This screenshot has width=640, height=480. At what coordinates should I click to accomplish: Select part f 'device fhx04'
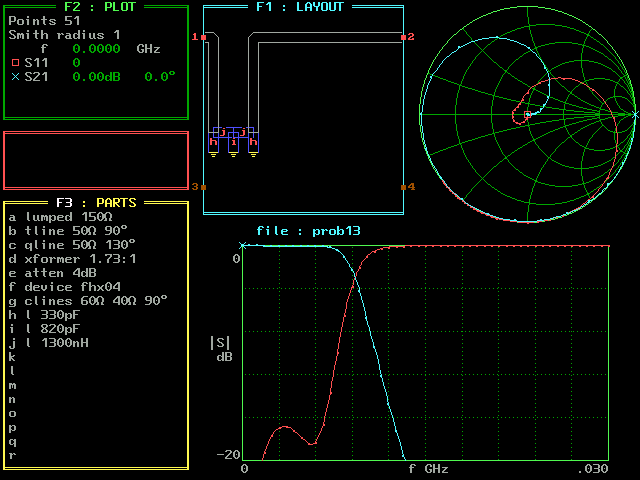64,287
